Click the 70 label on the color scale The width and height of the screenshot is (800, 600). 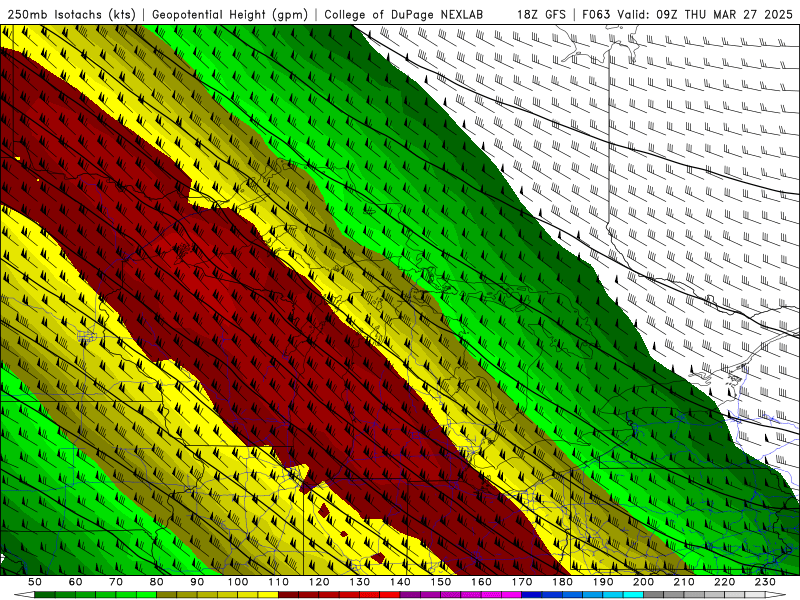click(116, 582)
